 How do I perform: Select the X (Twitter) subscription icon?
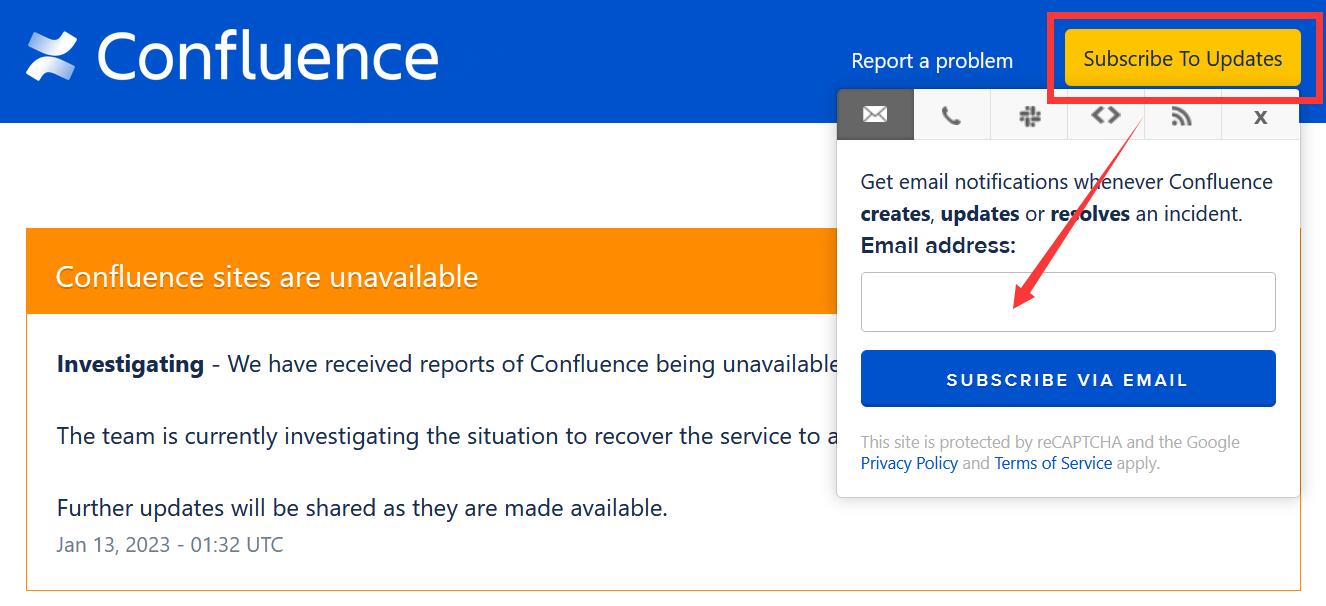click(x=1259, y=114)
